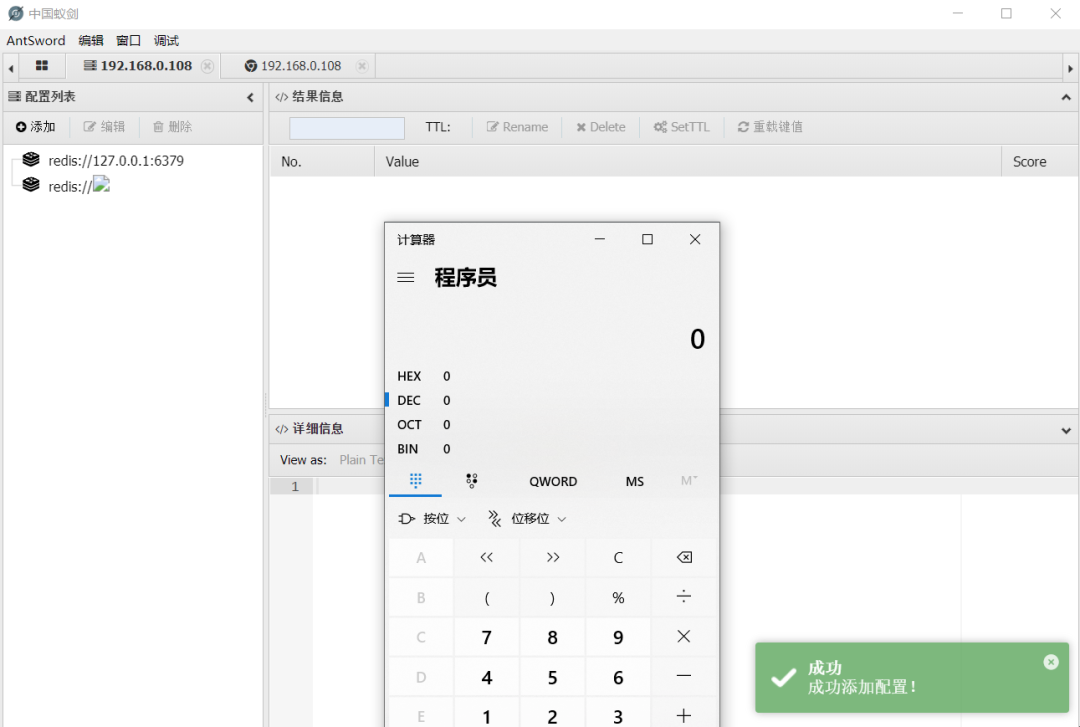This screenshot has width=1080, height=727.
Task: Expand the 详细信息 panel chevron
Action: tap(1066, 431)
